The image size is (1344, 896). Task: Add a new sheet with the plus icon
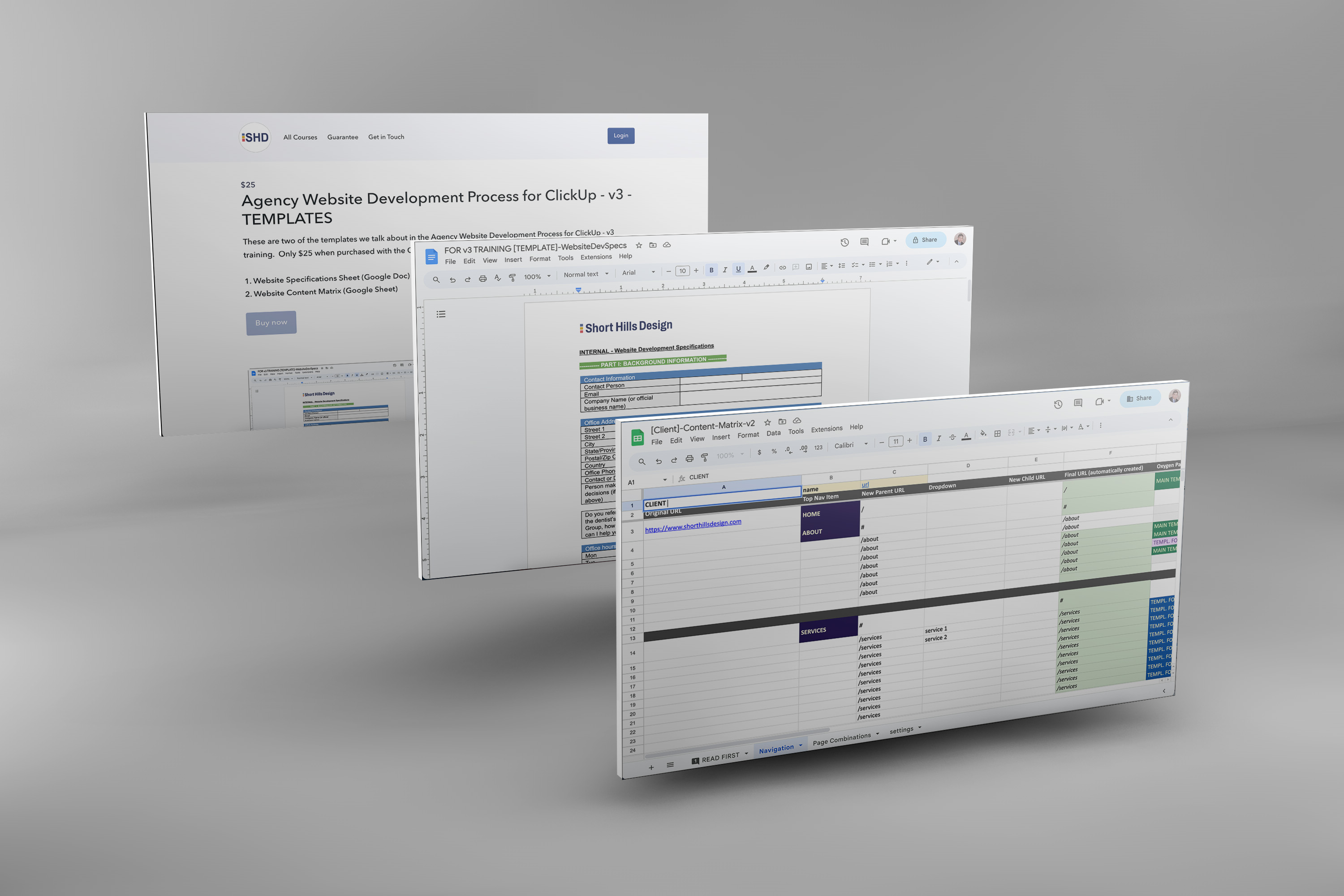[651, 767]
